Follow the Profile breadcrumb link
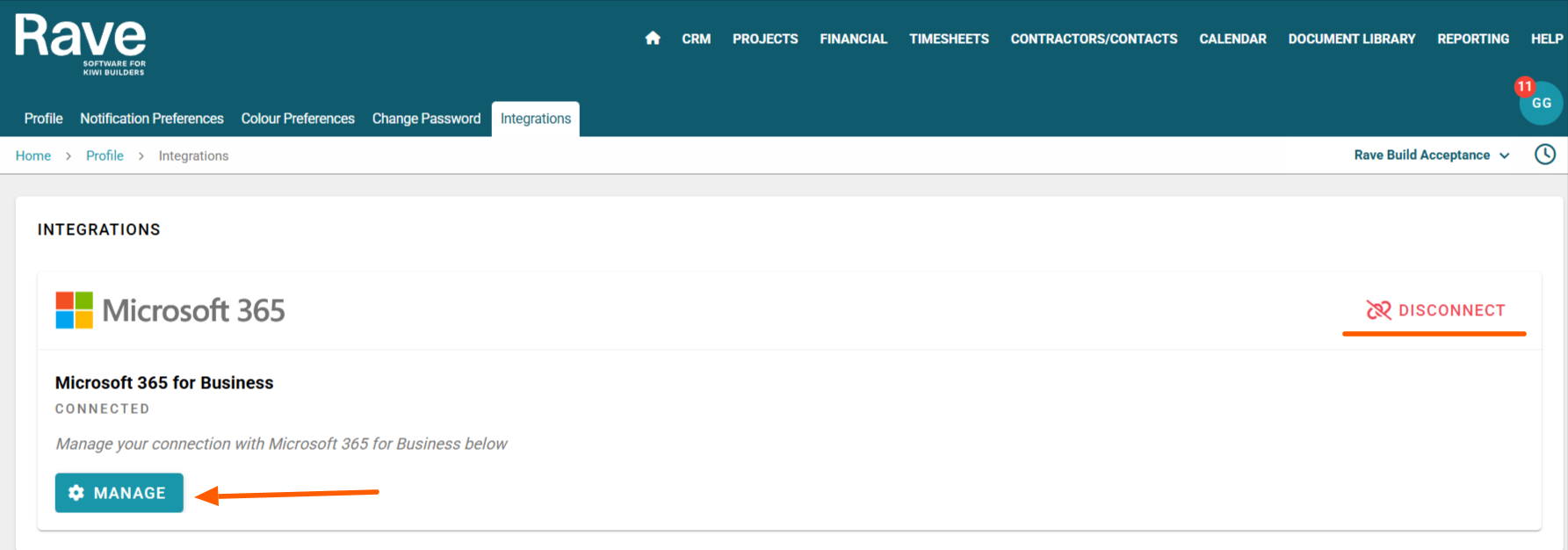Viewport: 1568px width, 550px height. click(105, 156)
